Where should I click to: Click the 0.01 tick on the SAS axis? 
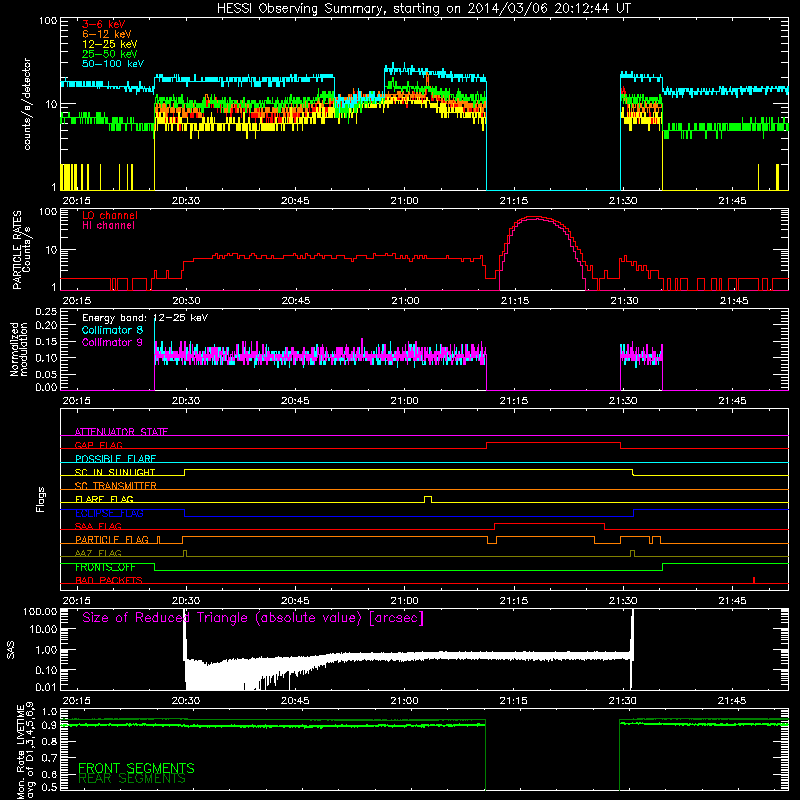(x=46, y=687)
